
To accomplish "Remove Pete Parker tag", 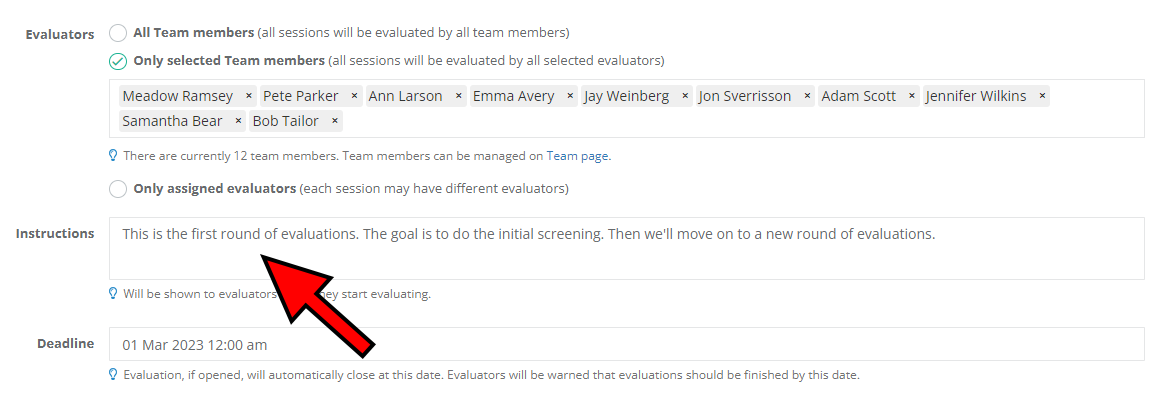I will (x=354, y=96).
